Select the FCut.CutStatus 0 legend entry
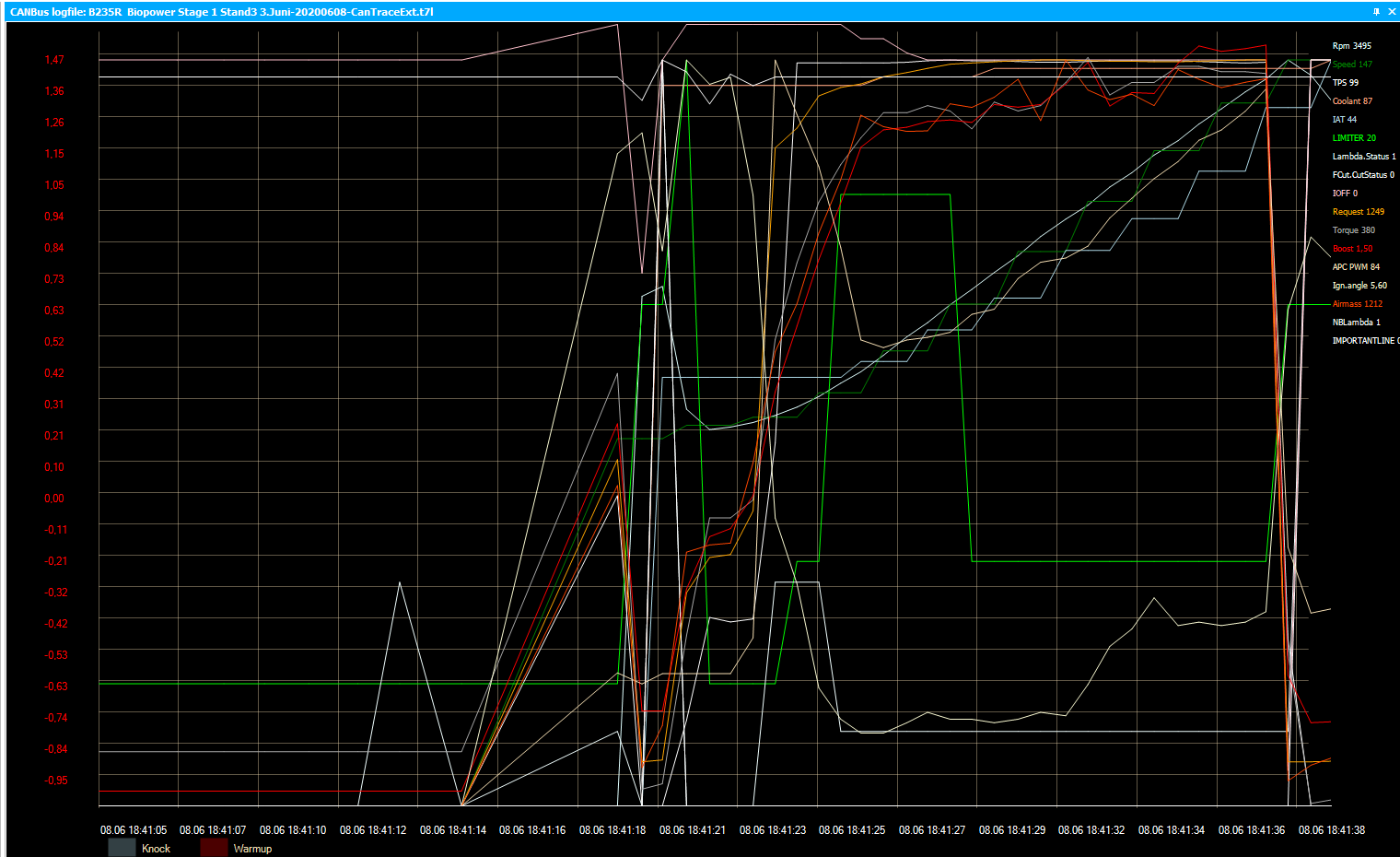Viewport: 1400px width, 857px height. [x=1363, y=175]
